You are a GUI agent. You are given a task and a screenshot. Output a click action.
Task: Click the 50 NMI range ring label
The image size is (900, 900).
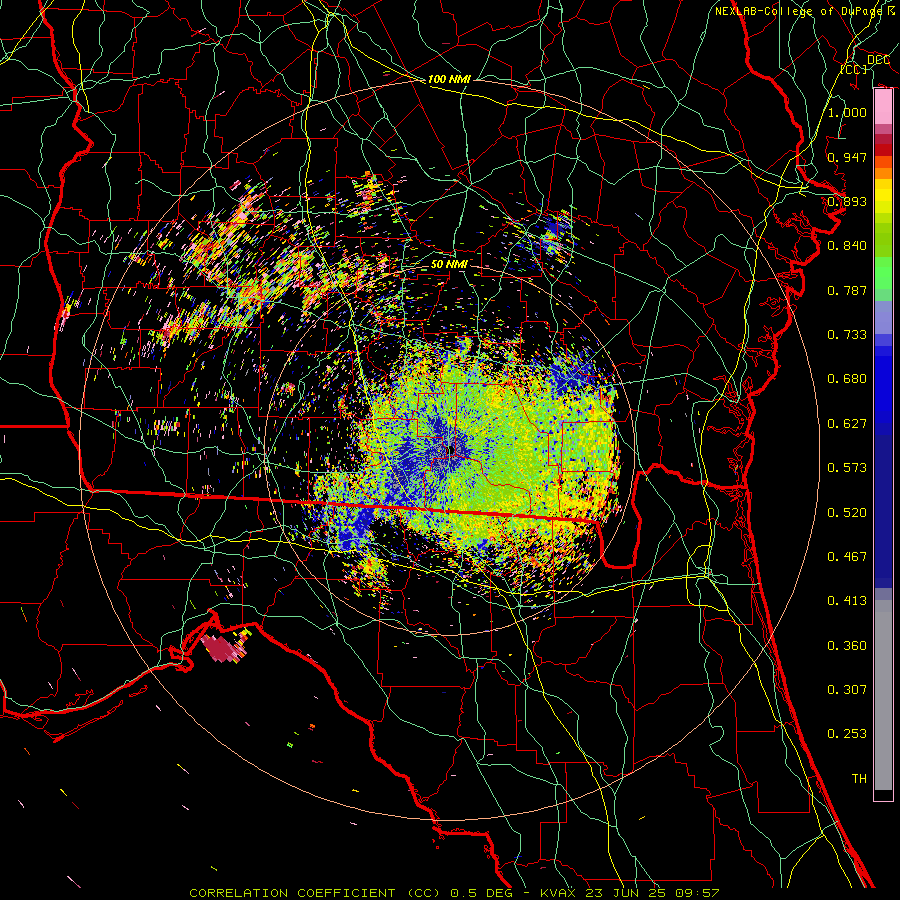[x=449, y=264]
